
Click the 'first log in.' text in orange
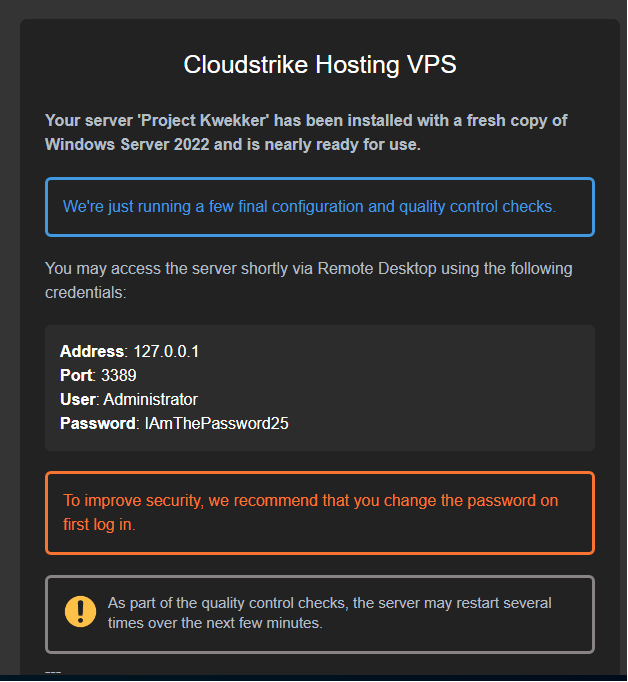tap(99, 524)
